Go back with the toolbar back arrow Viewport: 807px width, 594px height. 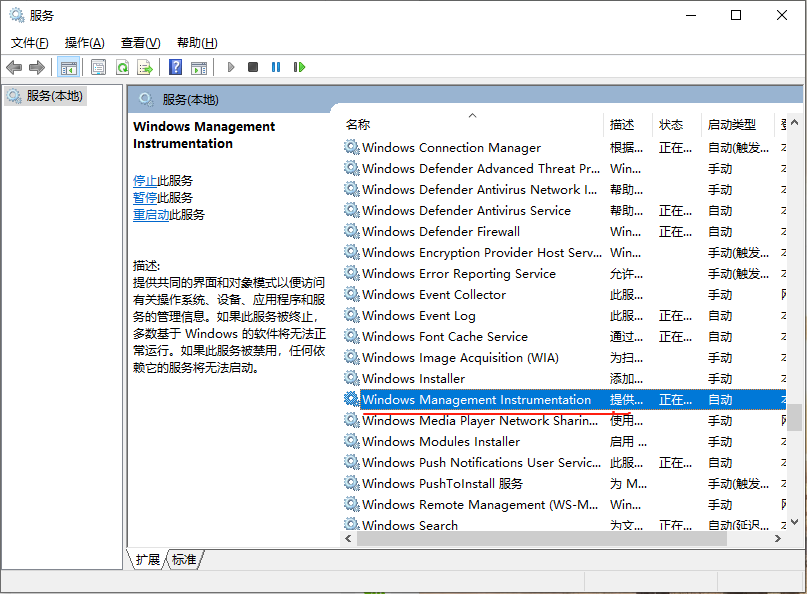point(14,67)
